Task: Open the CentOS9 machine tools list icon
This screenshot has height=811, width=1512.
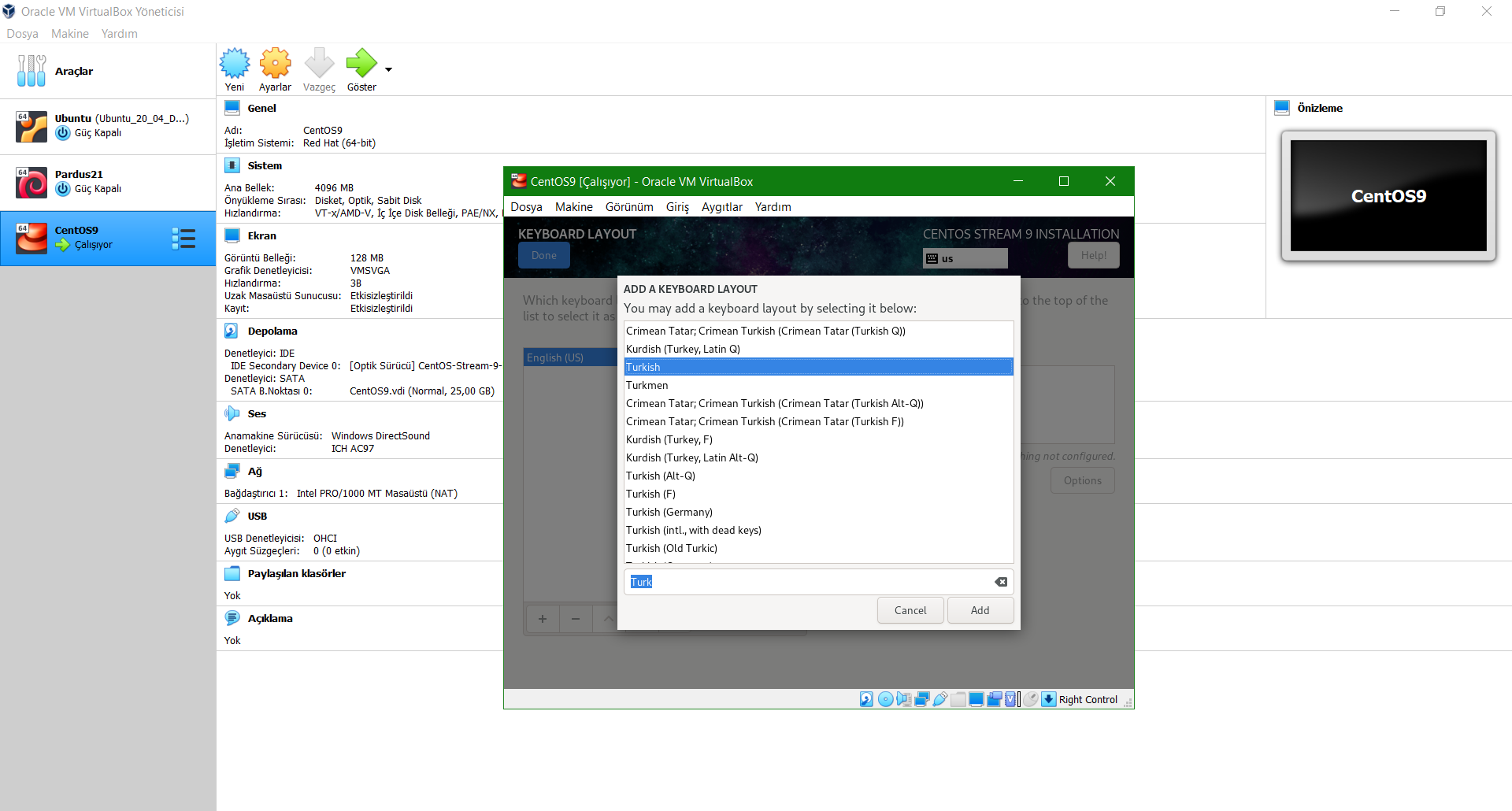Action: pyautogui.click(x=183, y=239)
